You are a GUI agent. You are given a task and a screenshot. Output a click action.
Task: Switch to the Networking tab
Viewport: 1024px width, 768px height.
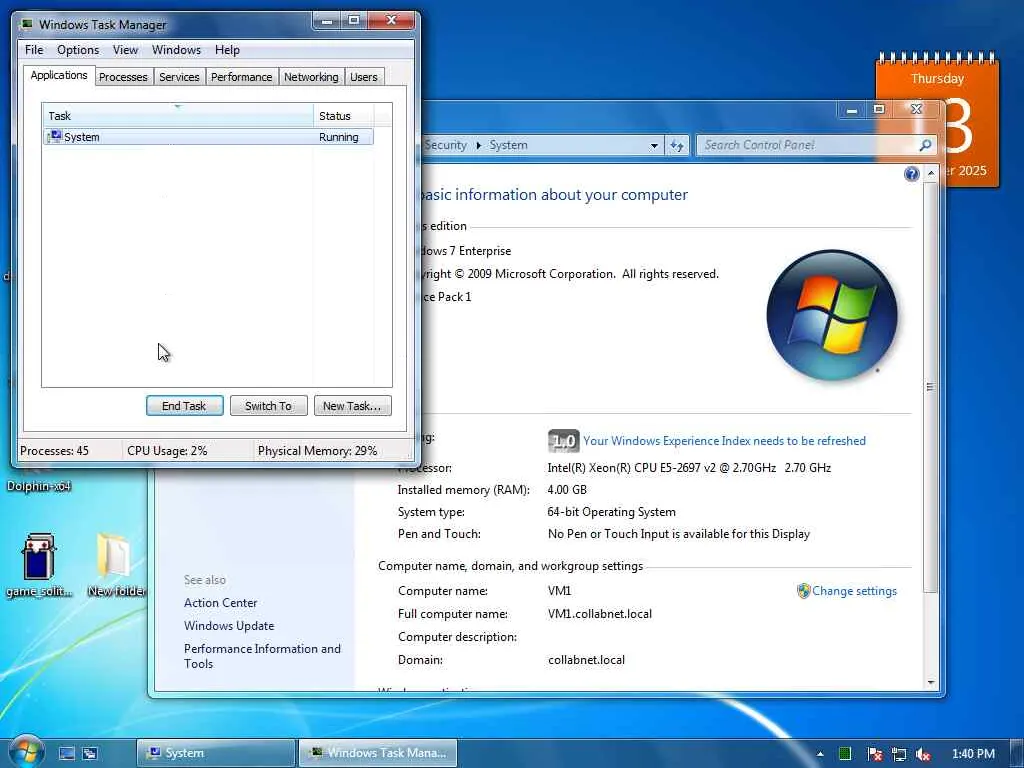[311, 77]
